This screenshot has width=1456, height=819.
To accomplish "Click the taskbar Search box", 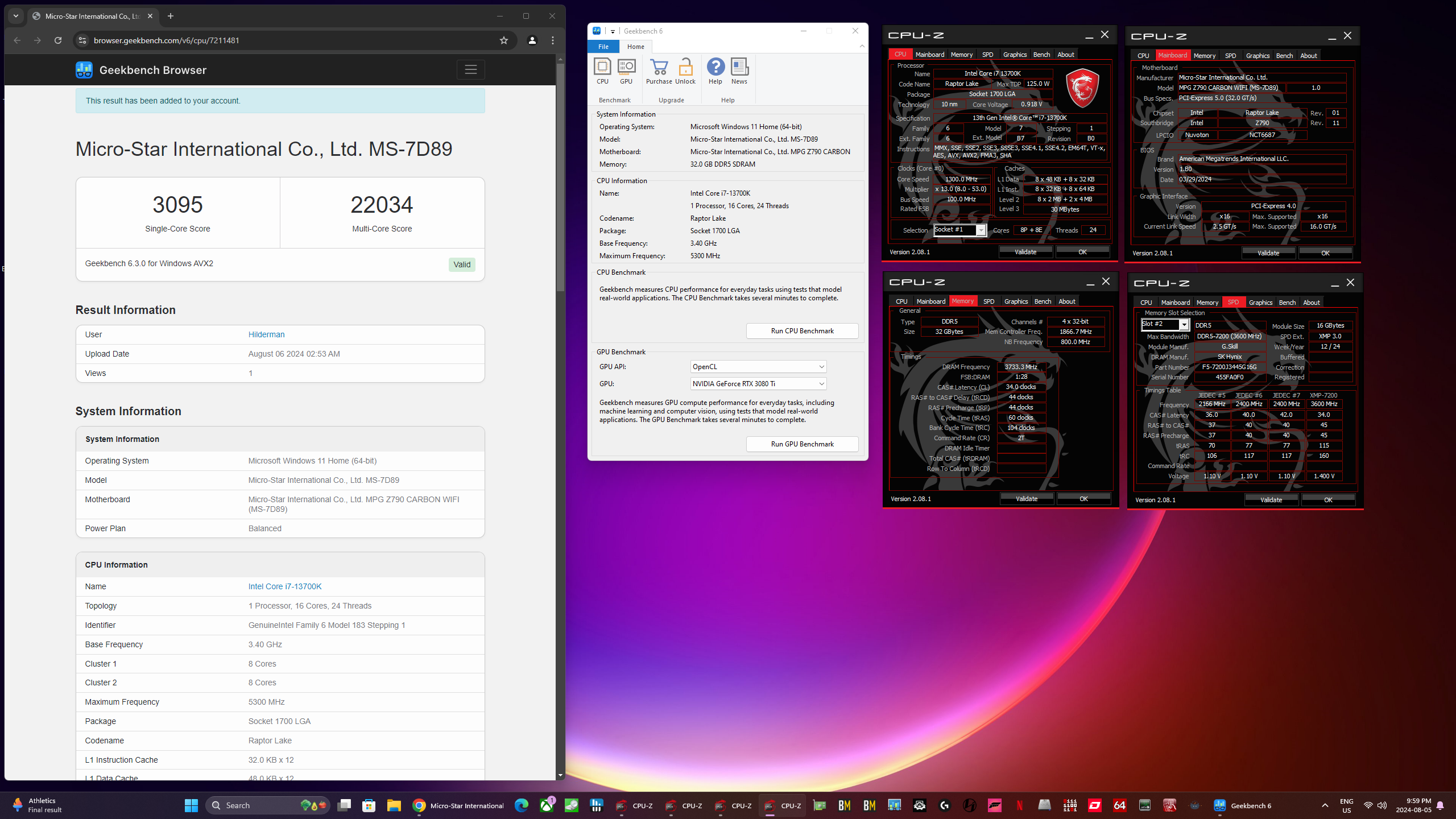I will 267,805.
